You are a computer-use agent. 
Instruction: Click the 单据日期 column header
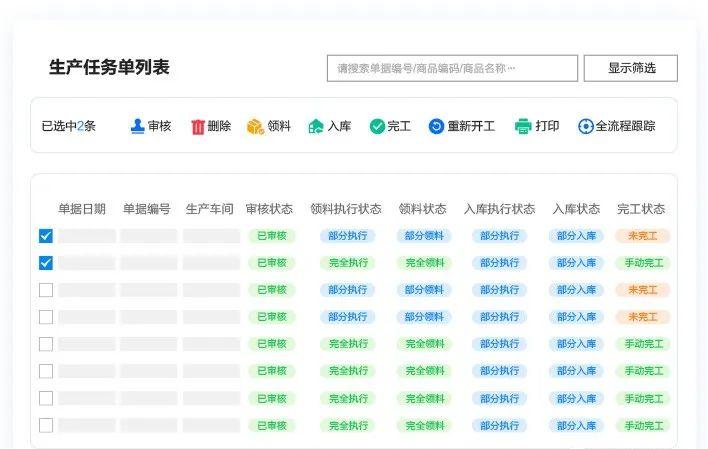tap(82, 209)
